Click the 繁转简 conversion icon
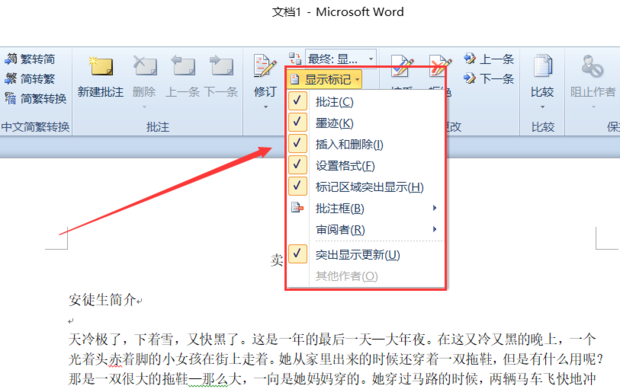The height and width of the screenshot is (389, 620). [x=11, y=59]
